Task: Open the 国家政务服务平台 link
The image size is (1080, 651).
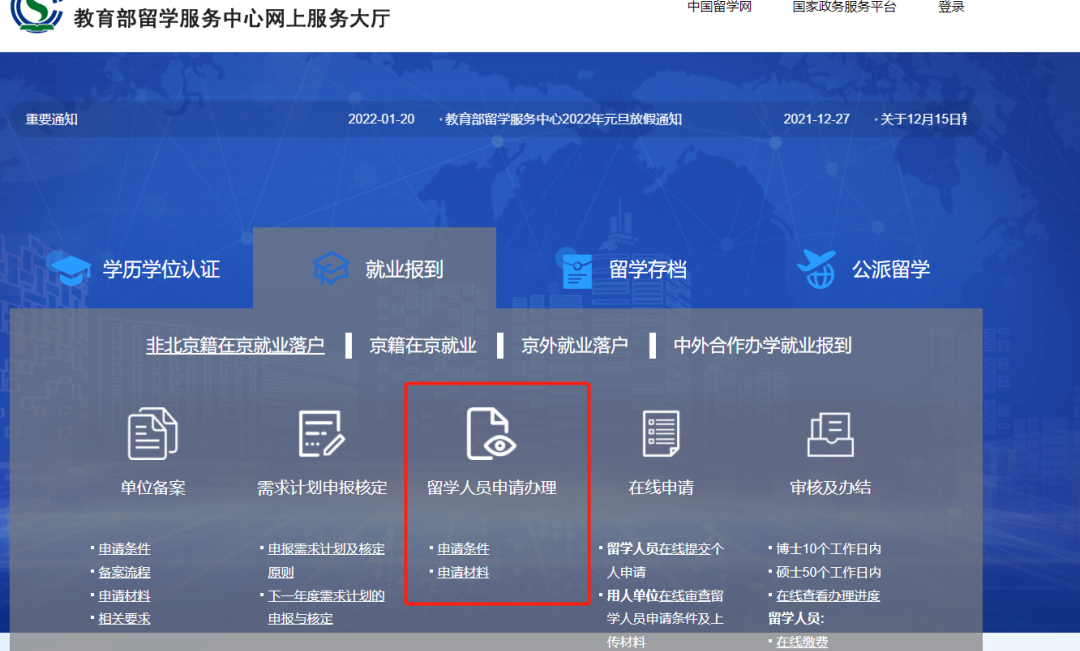Action: tap(844, 7)
